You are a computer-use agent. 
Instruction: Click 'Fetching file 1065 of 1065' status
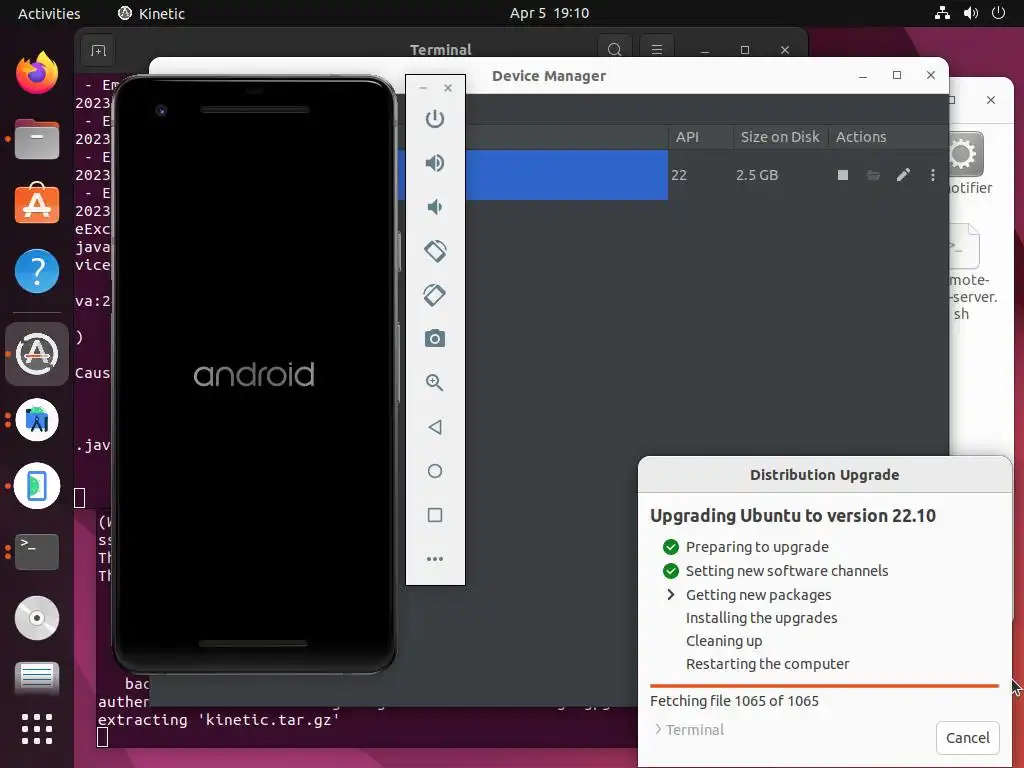[x=734, y=701]
